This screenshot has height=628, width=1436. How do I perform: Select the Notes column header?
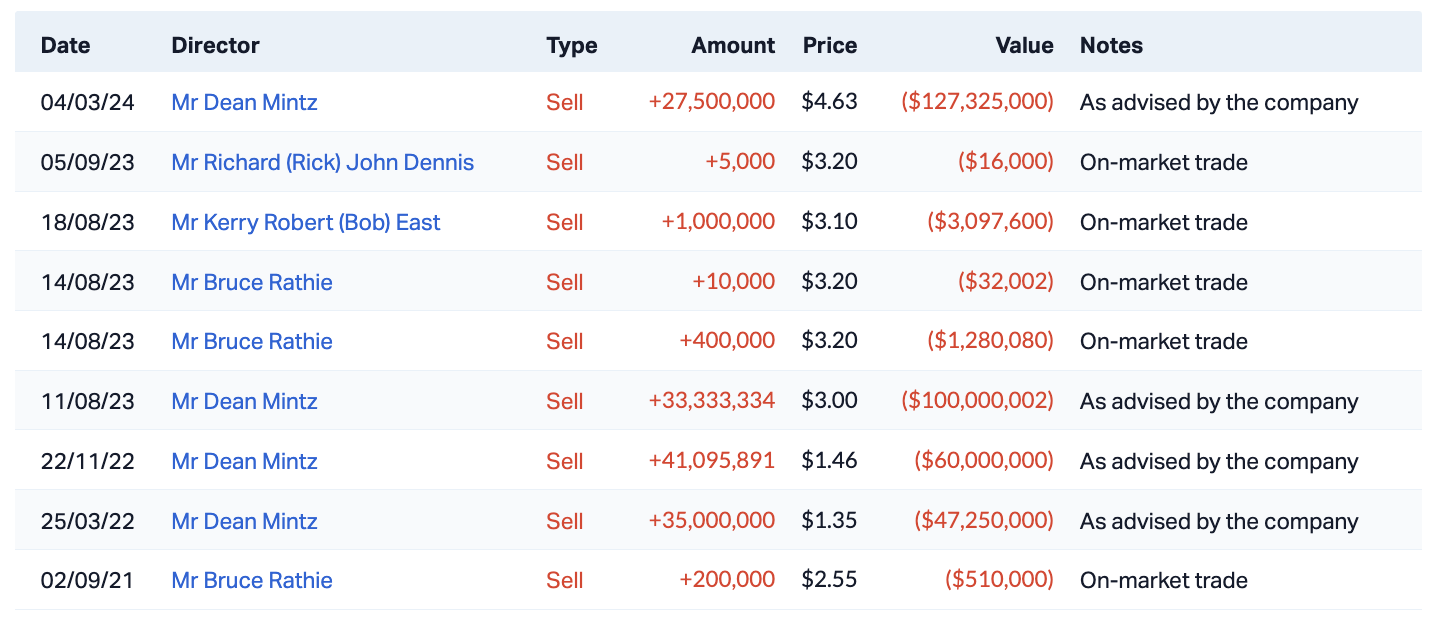pyautogui.click(x=1111, y=45)
